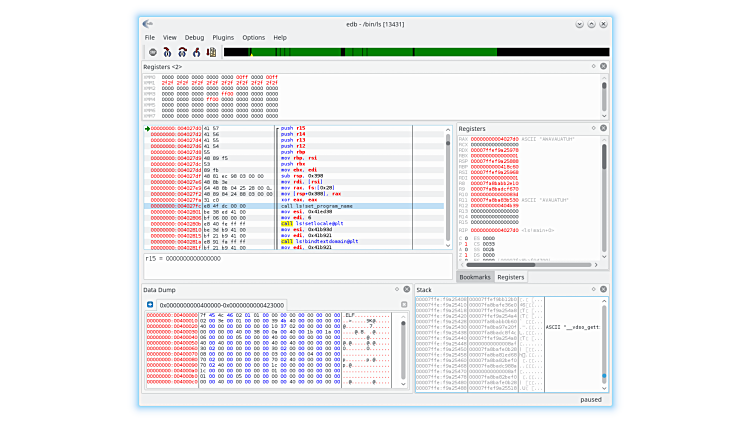Close the current memory range dump tab
Viewport: 752px width, 423px height.
coord(402,304)
